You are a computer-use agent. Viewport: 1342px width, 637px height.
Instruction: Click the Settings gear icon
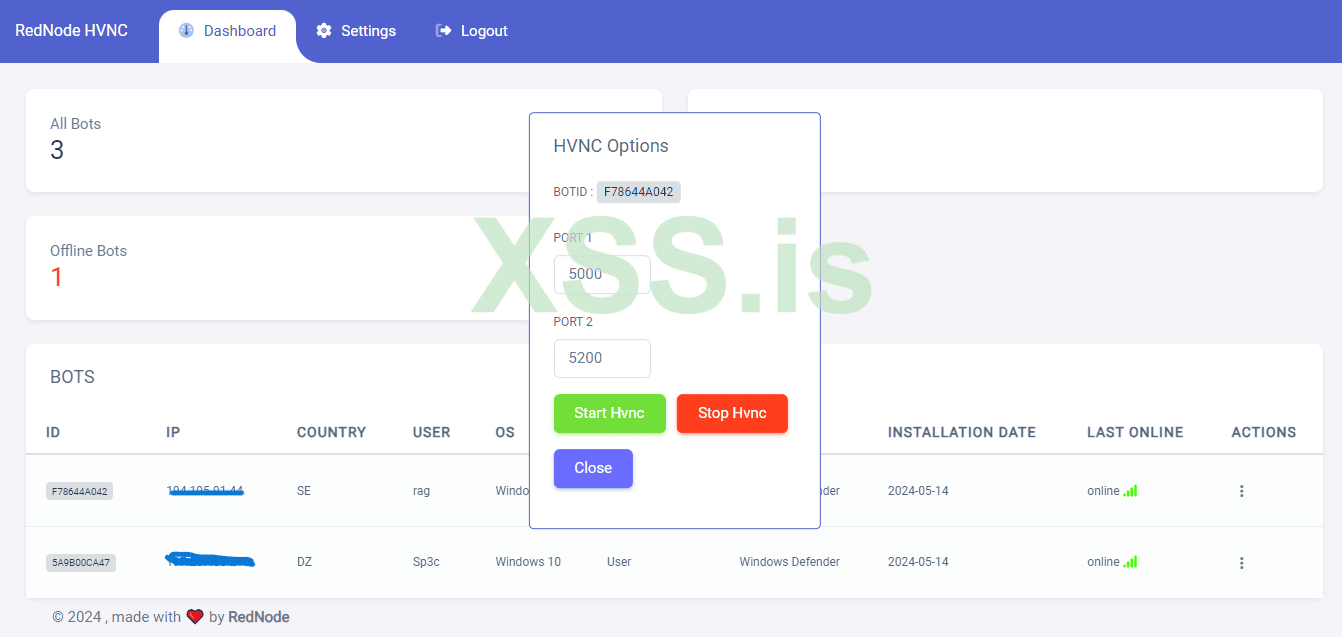[323, 30]
